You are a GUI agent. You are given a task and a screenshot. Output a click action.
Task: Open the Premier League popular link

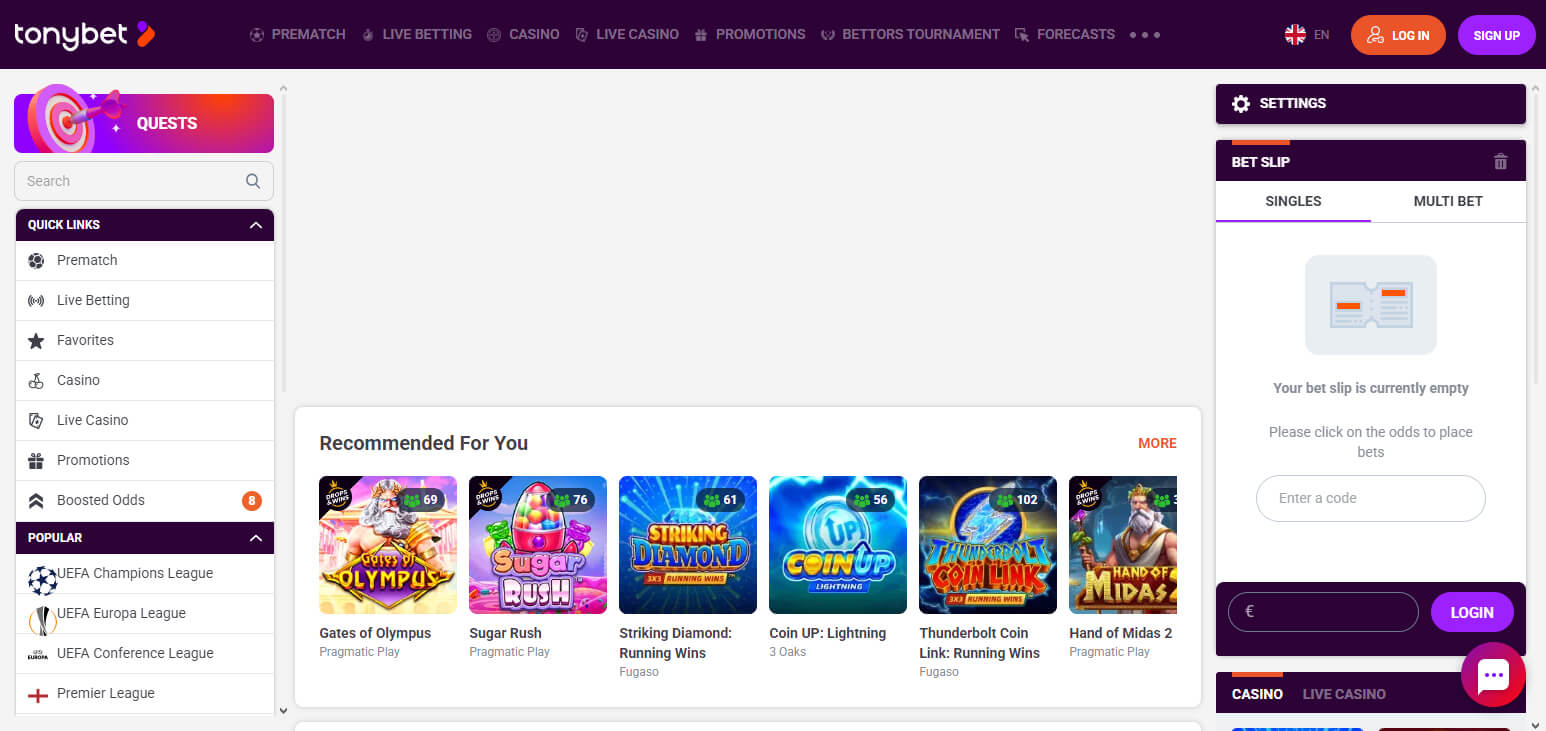[x=145, y=693]
